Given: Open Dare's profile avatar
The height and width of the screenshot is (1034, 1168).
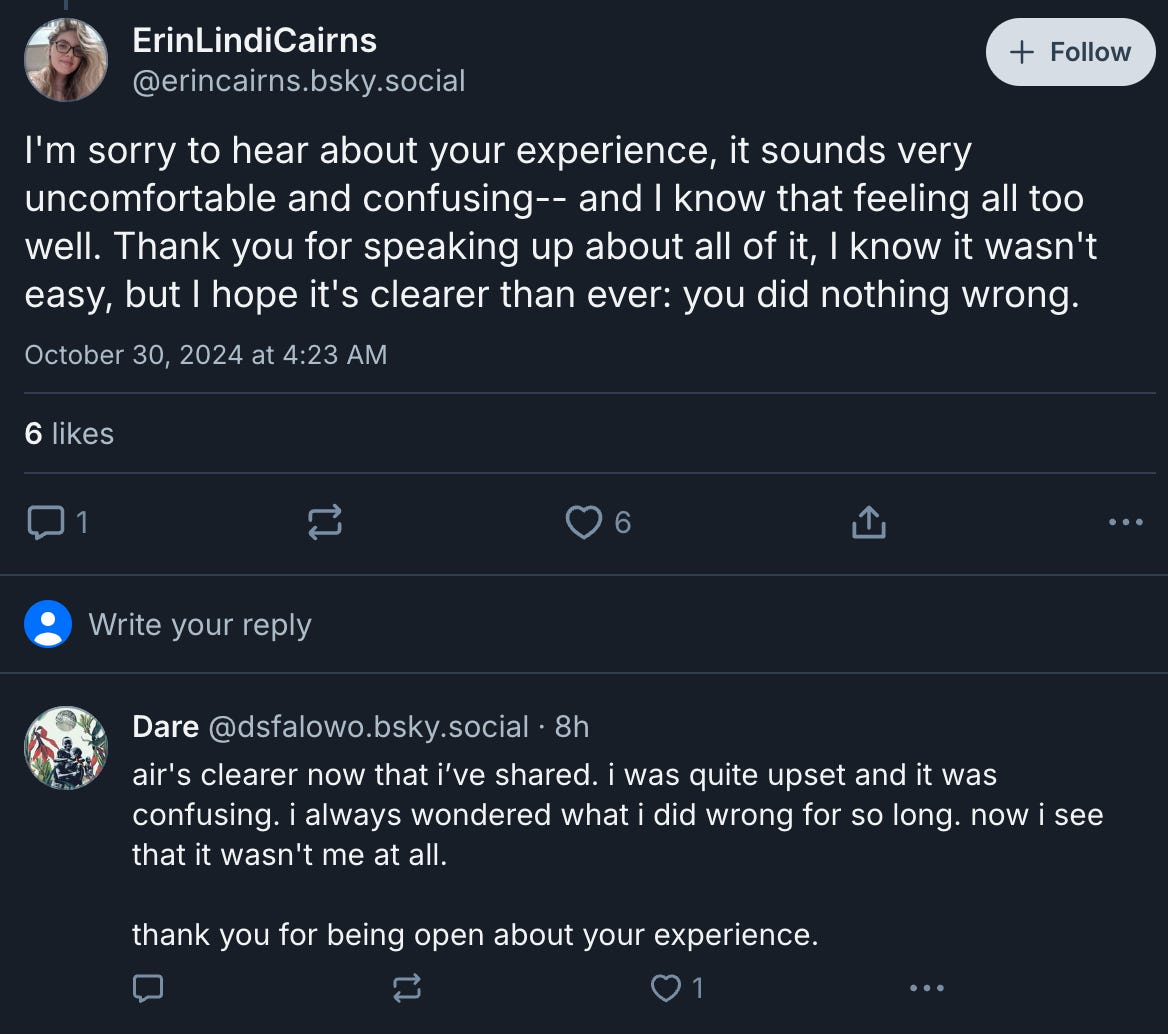Looking at the screenshot, I should (66, 748).
